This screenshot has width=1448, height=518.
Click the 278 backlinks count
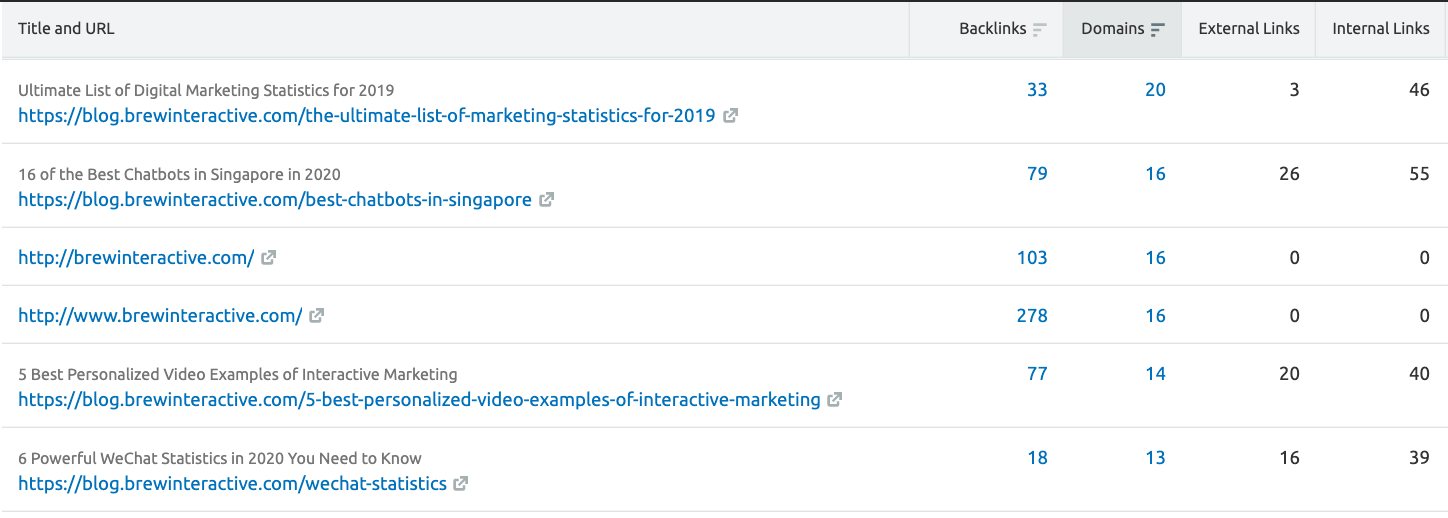(x=1031, y=316)
